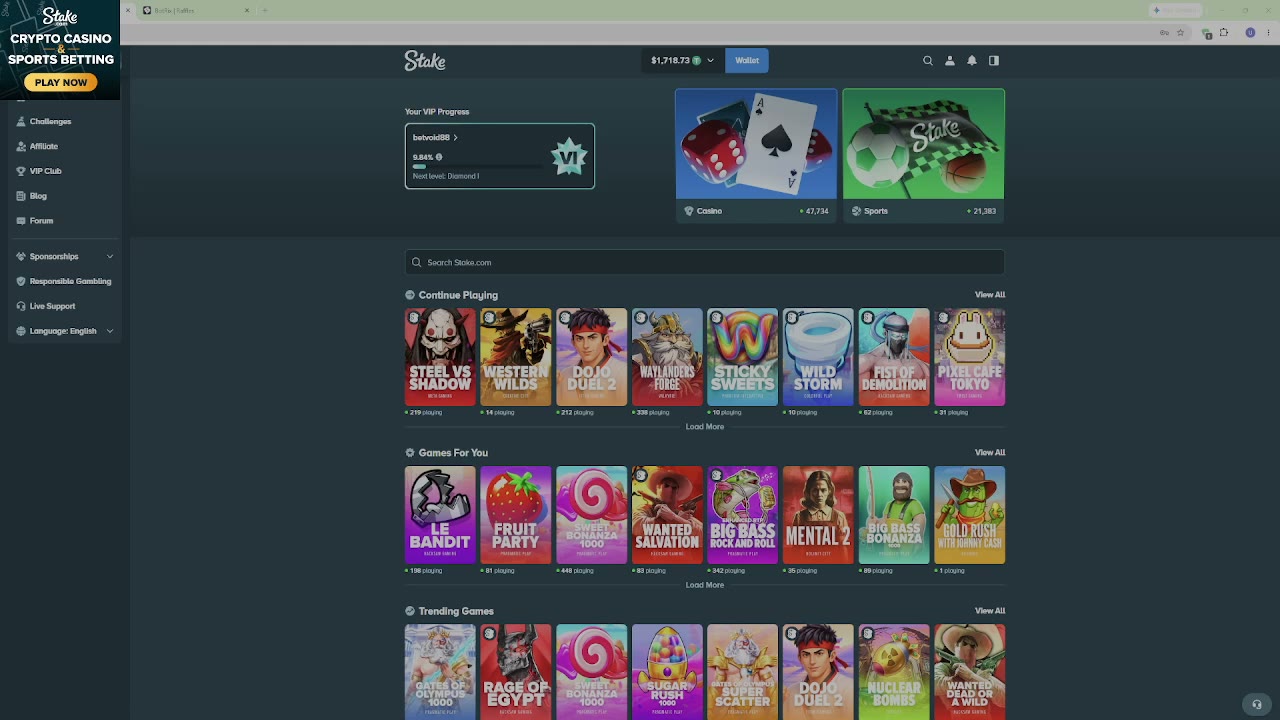Launch the Le Bandit game
Image resolution: width=1280 pixels, height=720 pixels.
coord(440,515)
